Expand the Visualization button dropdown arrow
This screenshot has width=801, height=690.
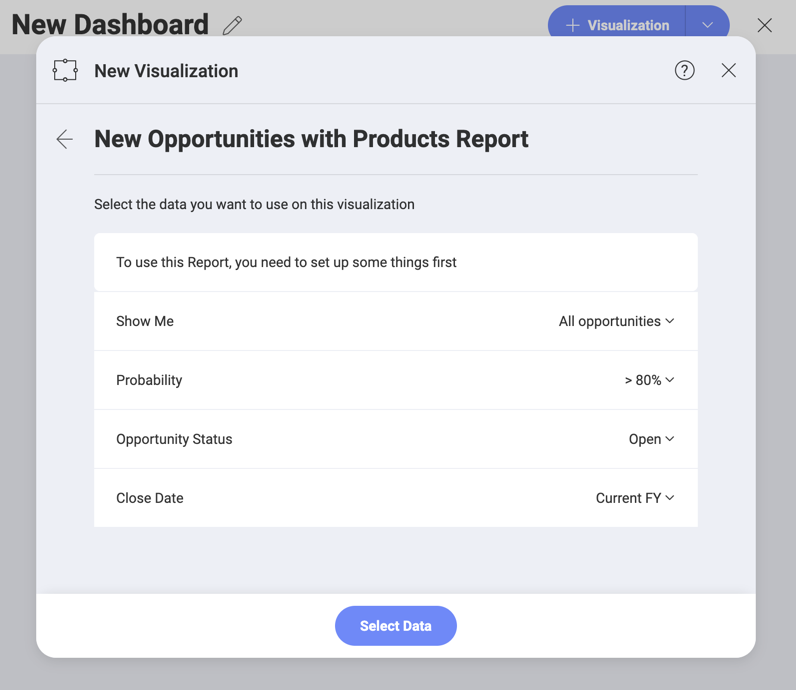[708, 25]
